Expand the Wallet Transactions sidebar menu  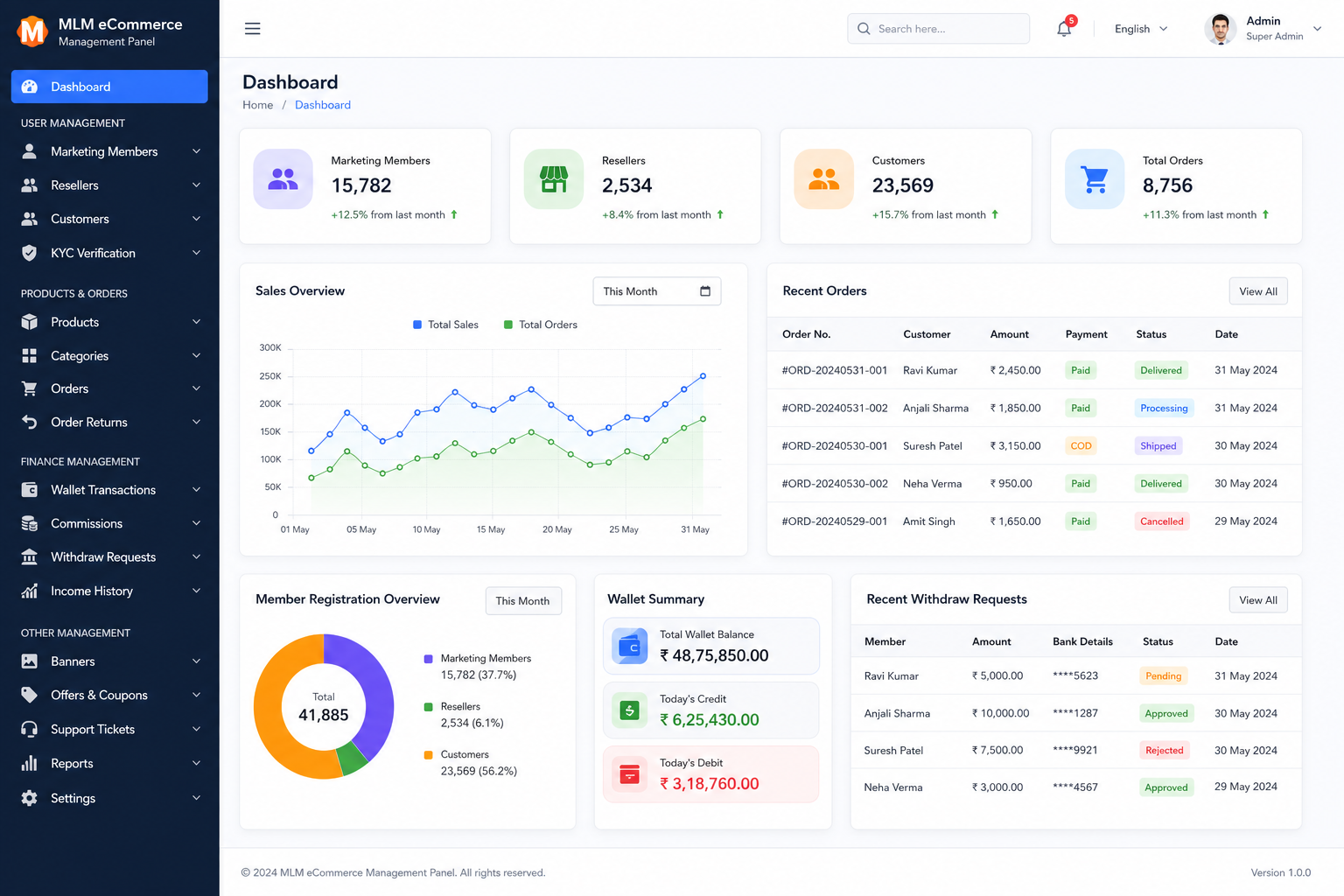pos(109,490)
